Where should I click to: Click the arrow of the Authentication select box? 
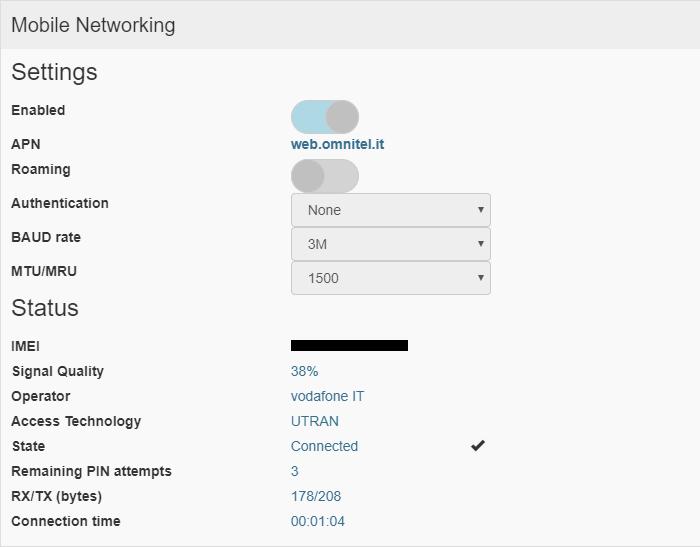coord(481,209)
